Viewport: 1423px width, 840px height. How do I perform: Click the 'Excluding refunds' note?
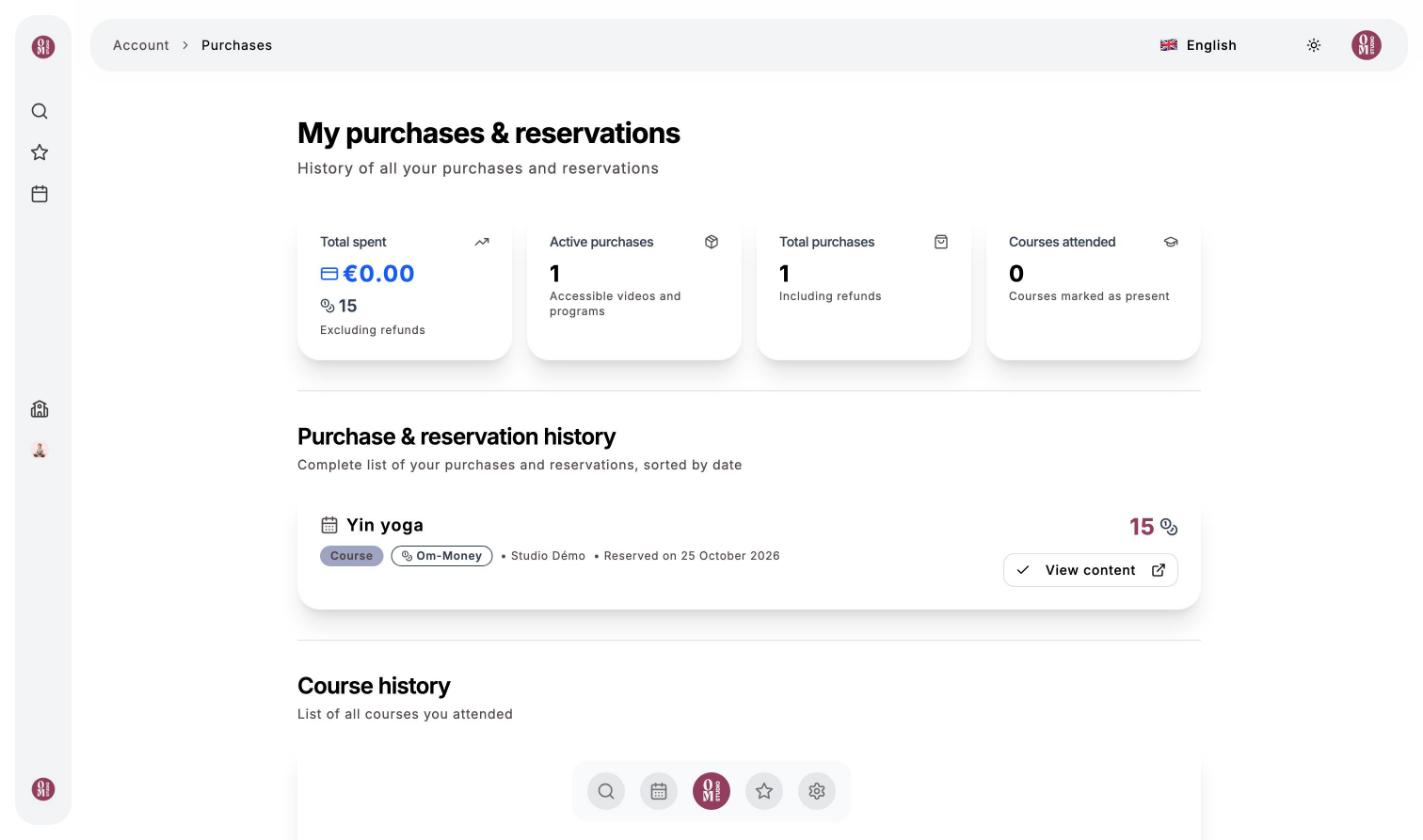coord(372,330)
